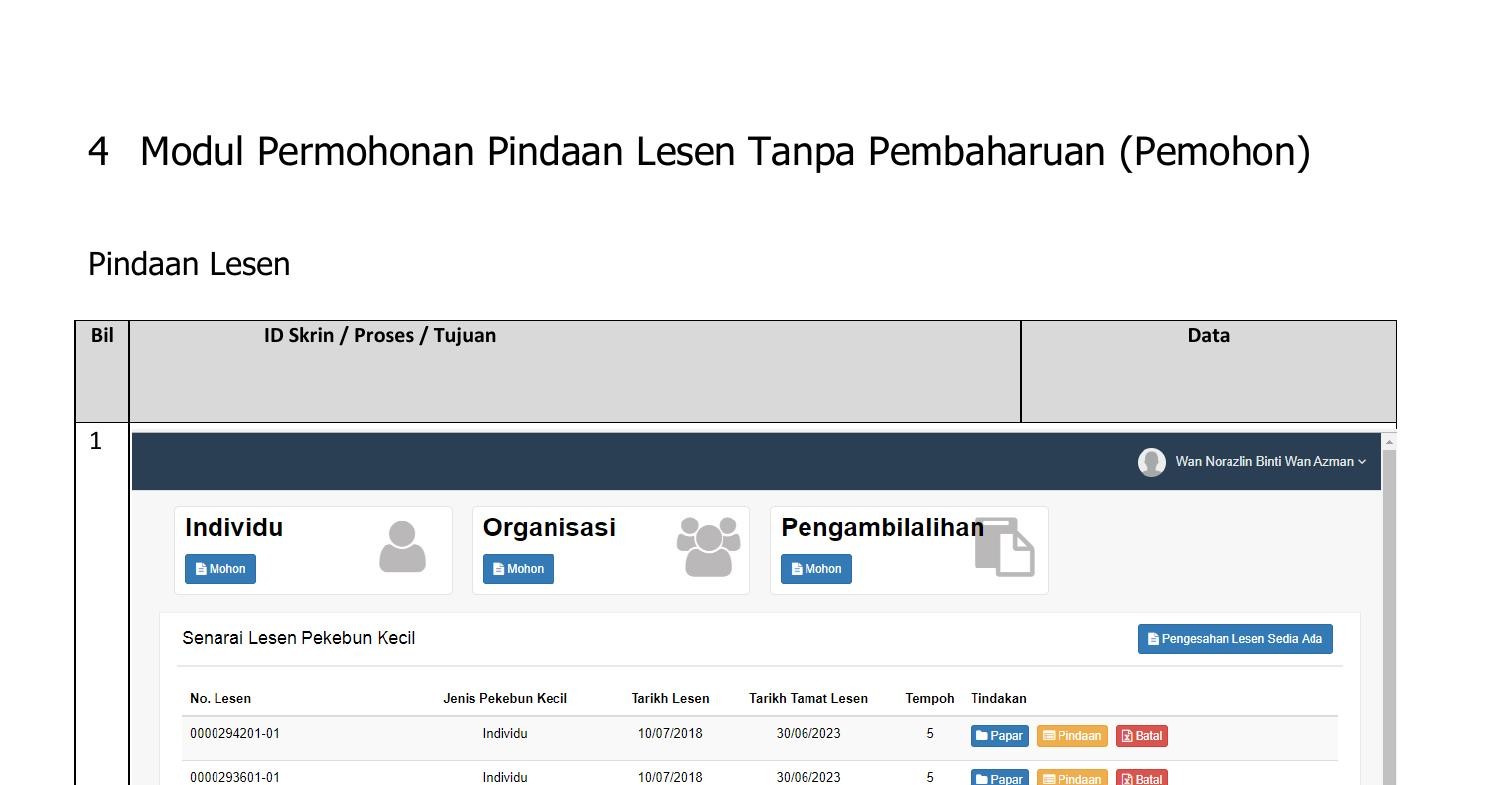
Task: Click the x-document icon inside the Batal button
Action: [1126, 735]
